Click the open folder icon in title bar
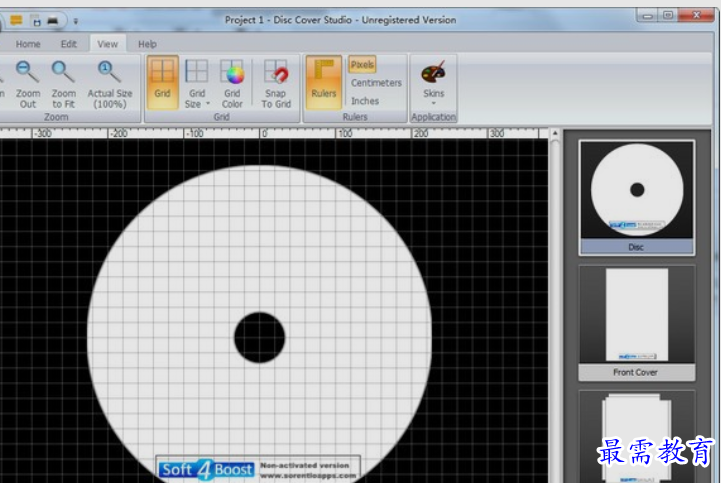The width and height of the screenshot is (721, 483). pos(17,20)
